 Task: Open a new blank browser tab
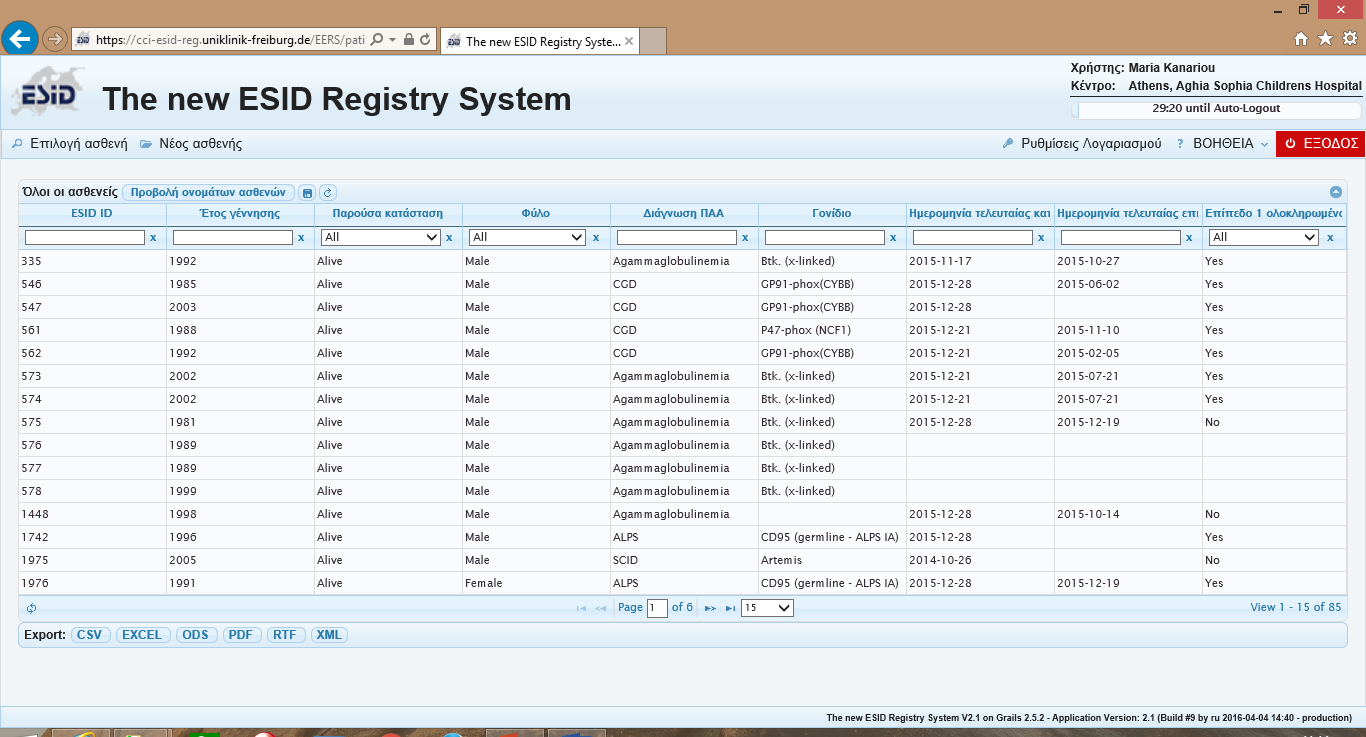point(653,41)
